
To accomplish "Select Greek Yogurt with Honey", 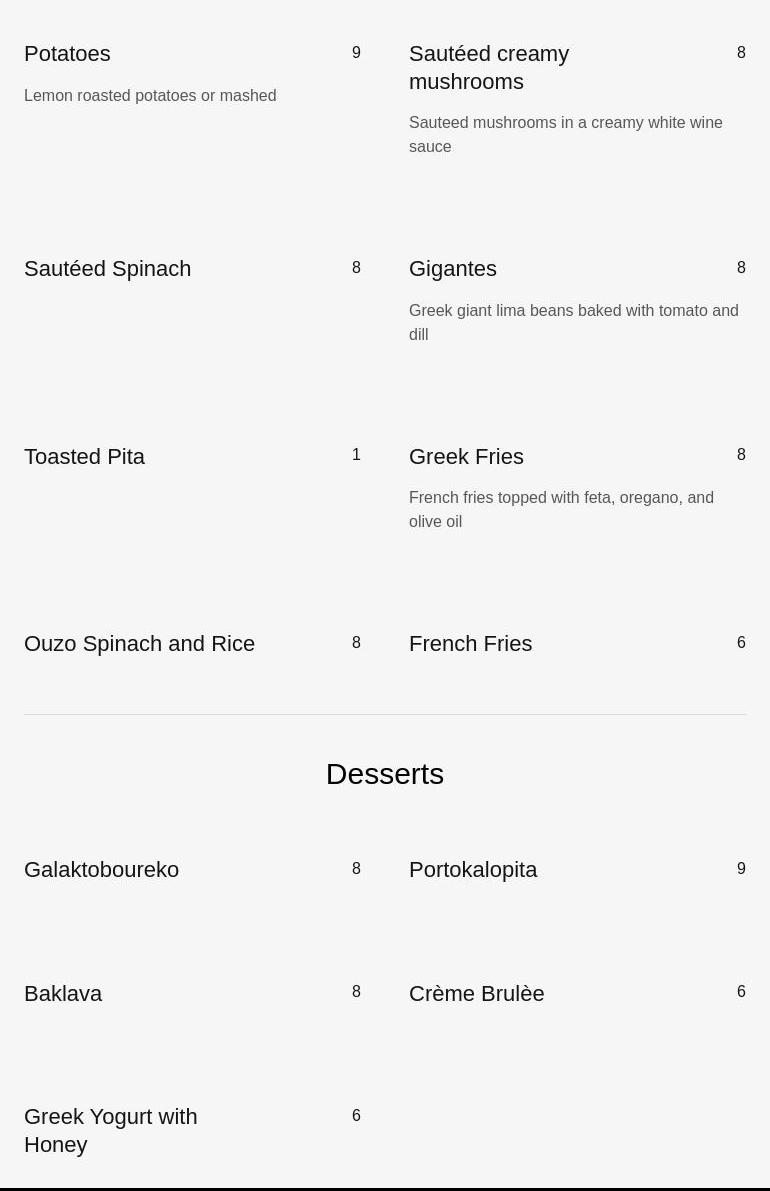I will pyautogui.click(x=110, y=1130).
